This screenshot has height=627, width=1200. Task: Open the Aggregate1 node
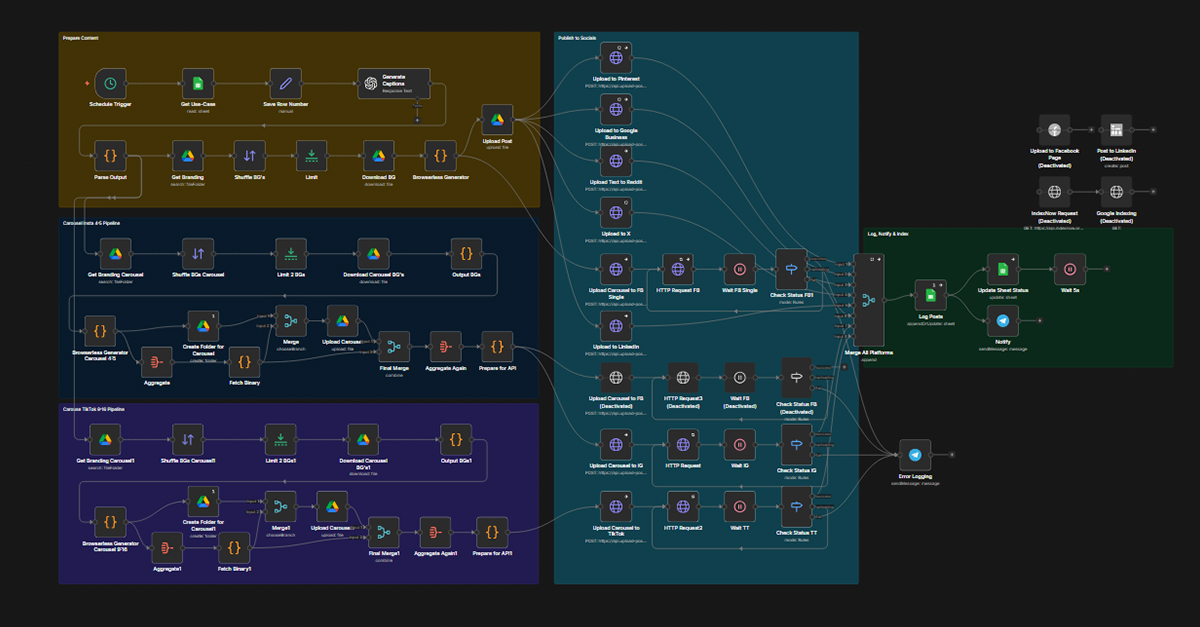coord(167,547)
